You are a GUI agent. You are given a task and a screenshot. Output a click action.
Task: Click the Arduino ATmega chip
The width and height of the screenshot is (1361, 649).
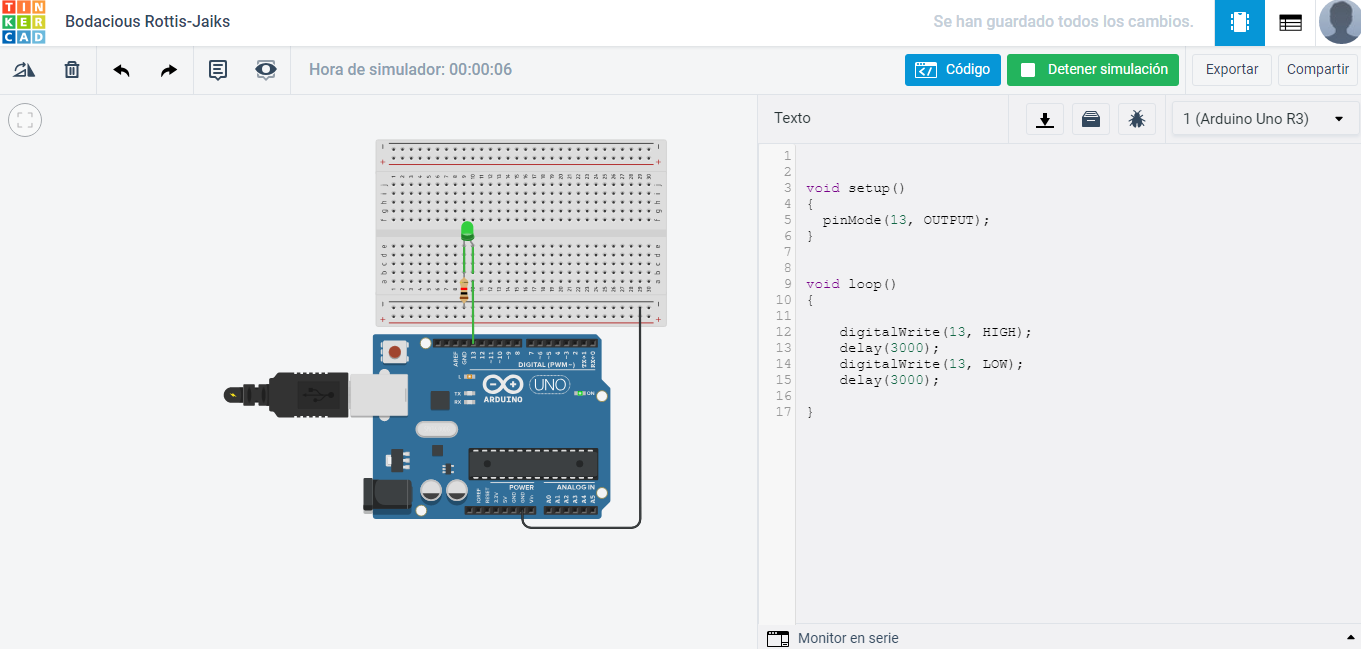pyautogui.click(x=533, y=464)
